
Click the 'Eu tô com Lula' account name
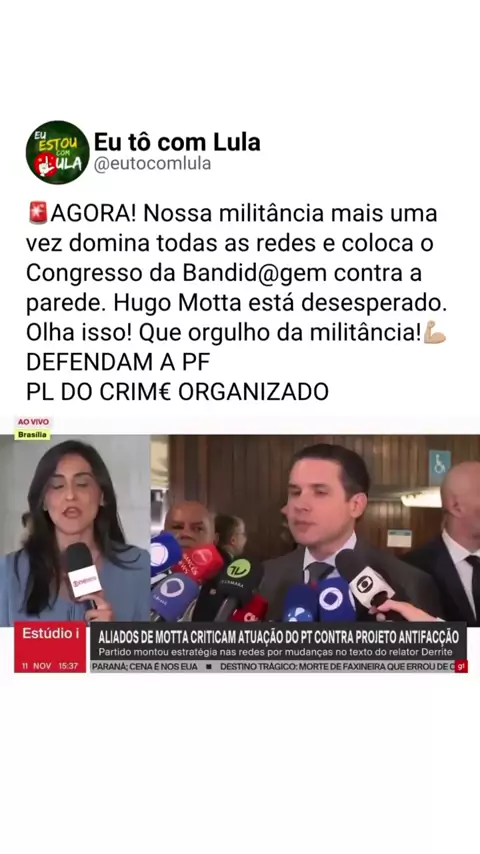[177, 142]
